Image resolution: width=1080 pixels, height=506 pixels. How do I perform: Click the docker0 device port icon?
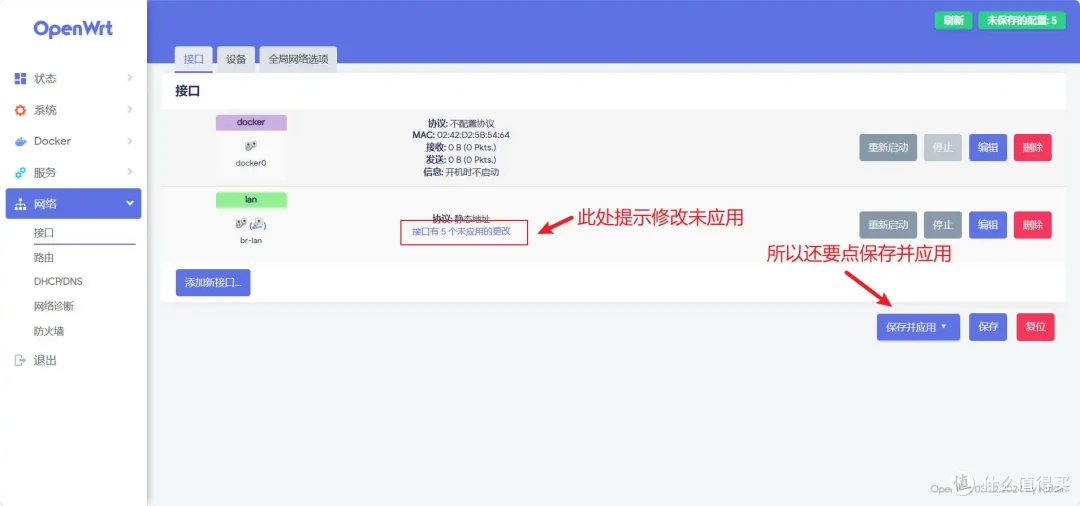(251, 147)
